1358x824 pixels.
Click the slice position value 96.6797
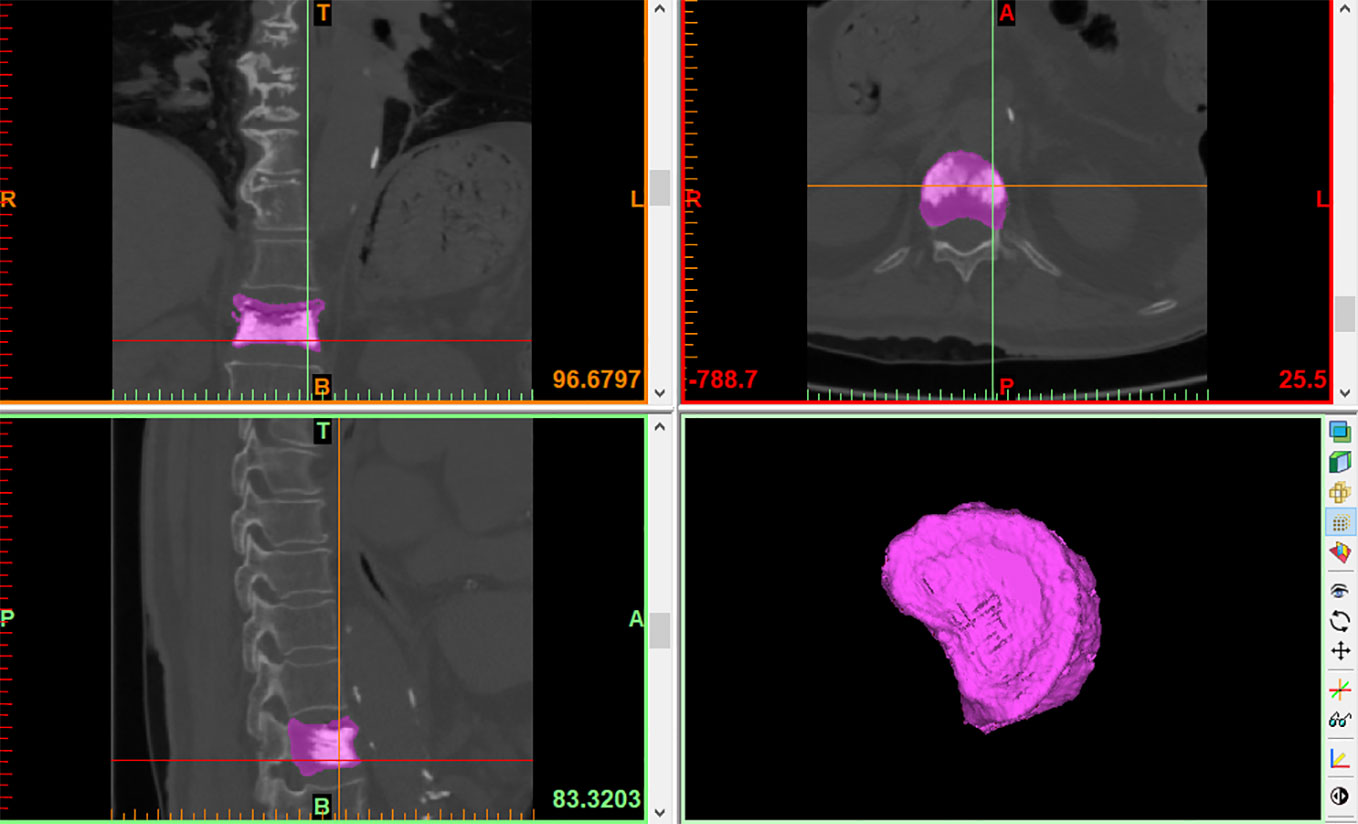click(596, 380)
